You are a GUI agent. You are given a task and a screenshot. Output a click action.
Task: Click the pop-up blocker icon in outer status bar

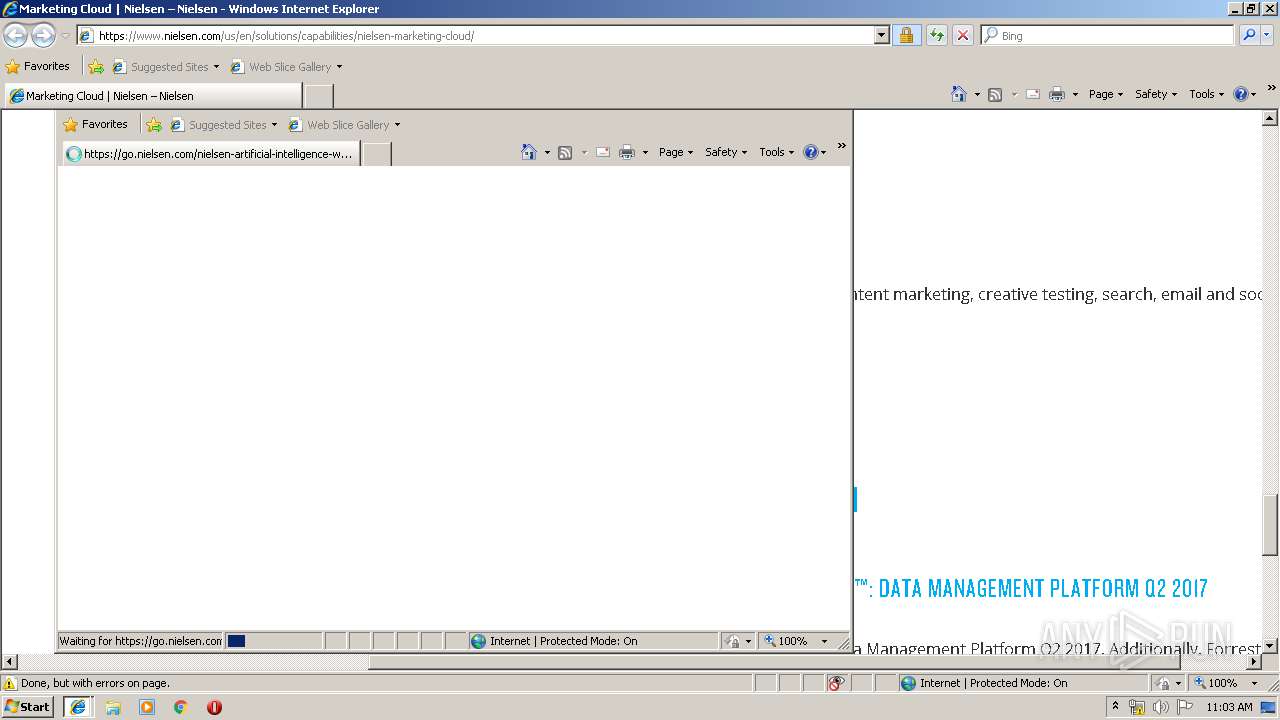836,683
